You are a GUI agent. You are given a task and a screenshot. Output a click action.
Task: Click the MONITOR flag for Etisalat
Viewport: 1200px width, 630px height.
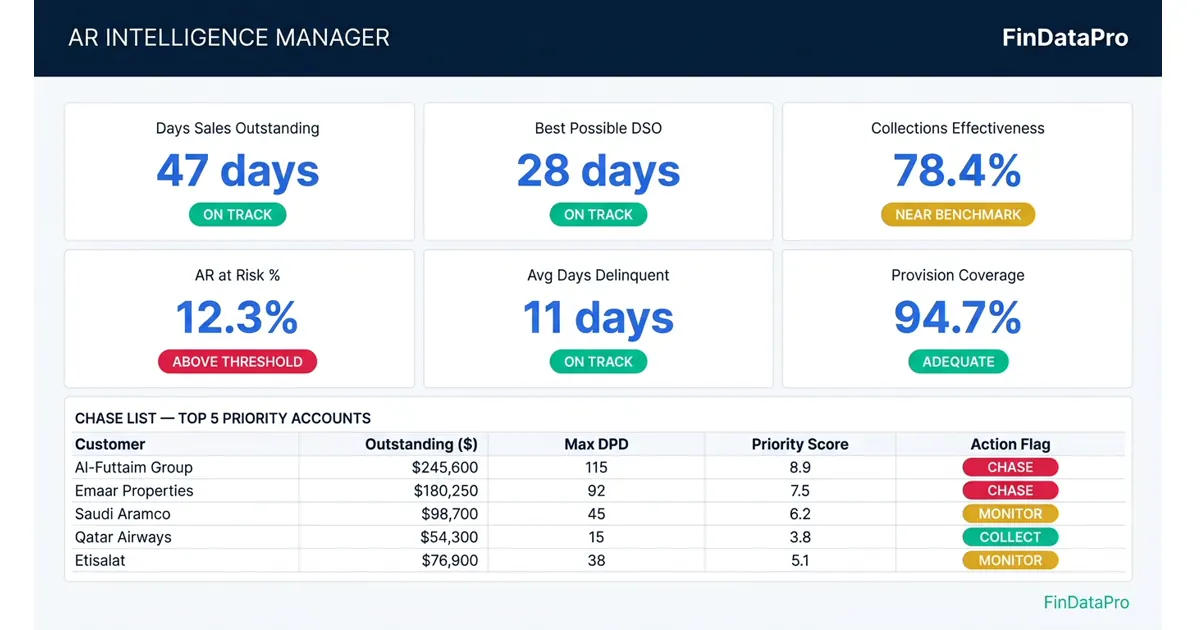click(x=1010, y=561)
